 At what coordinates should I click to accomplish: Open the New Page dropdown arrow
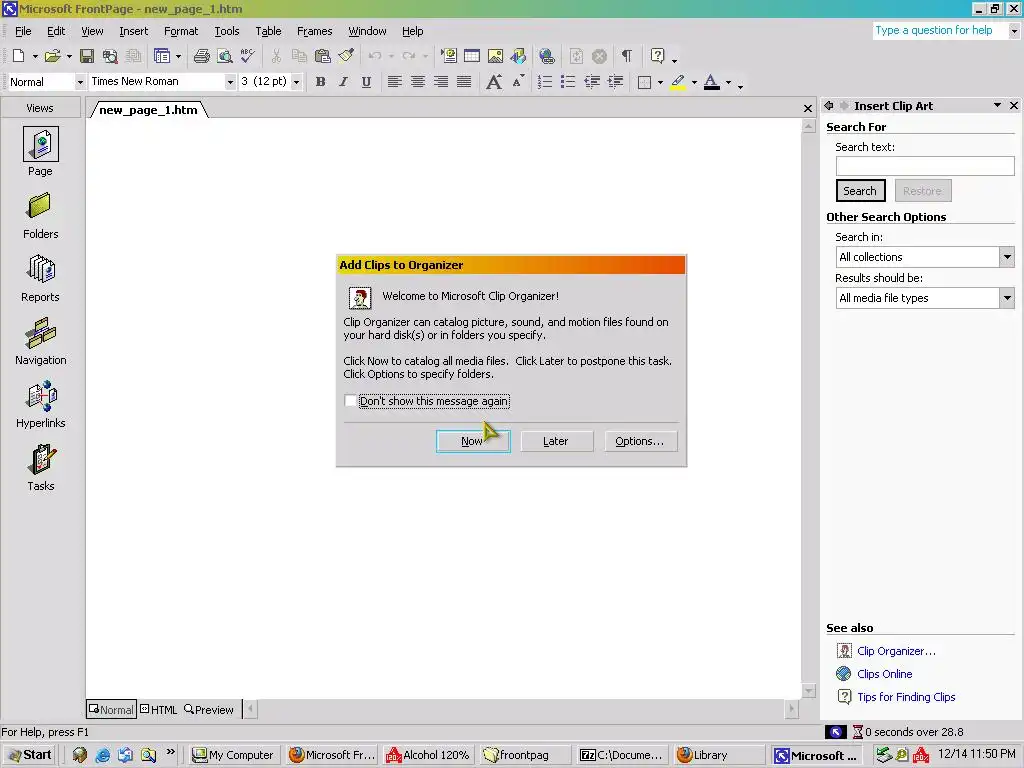click(35, 56)
